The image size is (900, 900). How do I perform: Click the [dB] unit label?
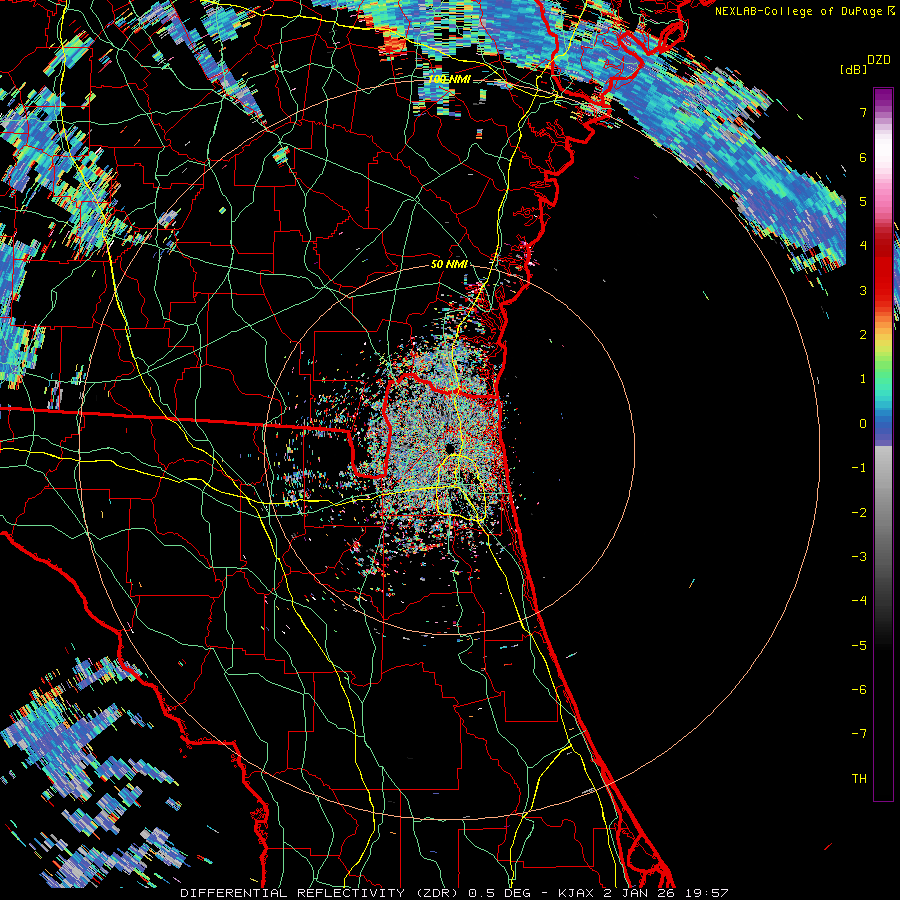tap(853, 69)
